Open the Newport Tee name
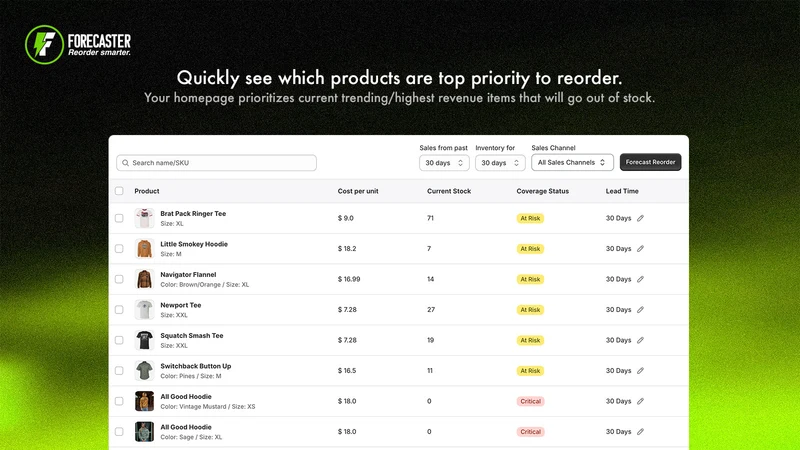 [x=181, y=305]
